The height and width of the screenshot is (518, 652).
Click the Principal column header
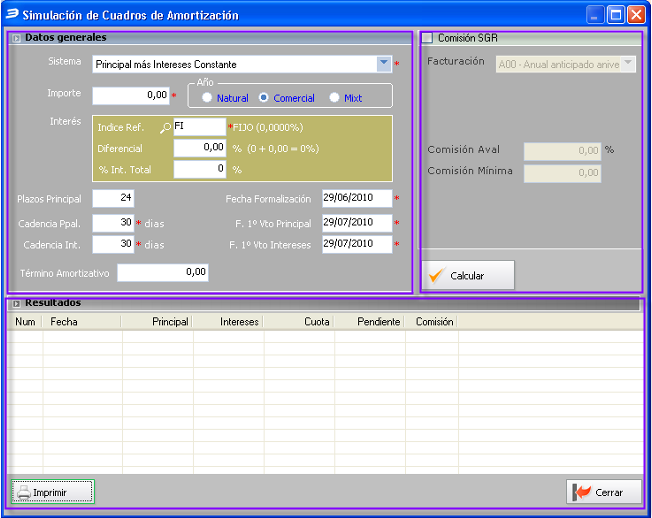(156, 322)
